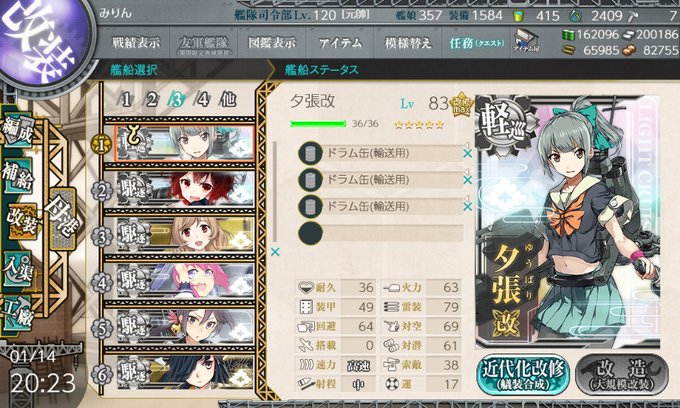Screen dimensions: 680x408
Task: Open the 入渠 docking sidebar icon
Action: pyautogui.click(x=17, y=269)
